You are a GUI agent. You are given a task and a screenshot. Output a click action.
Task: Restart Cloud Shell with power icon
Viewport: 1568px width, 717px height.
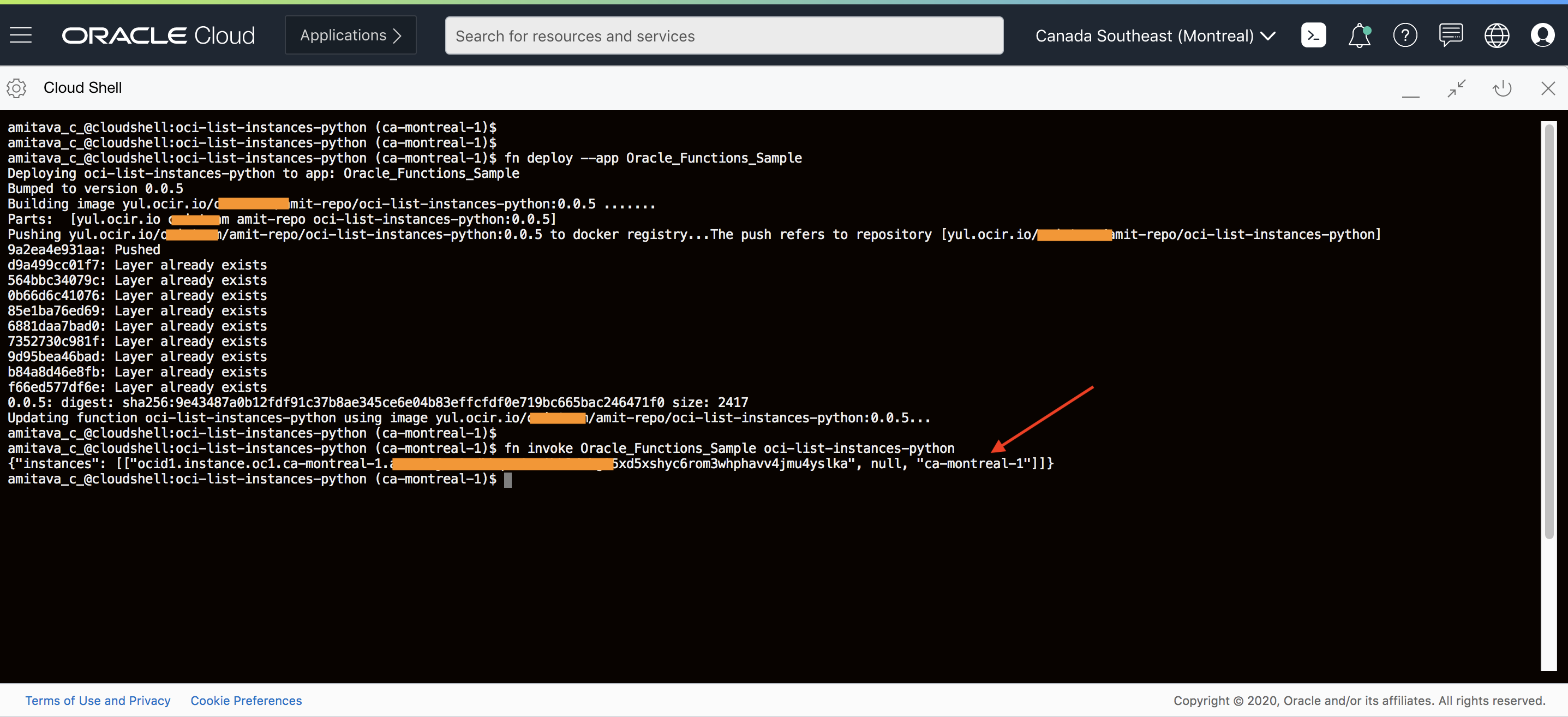tap(1501, 88)
